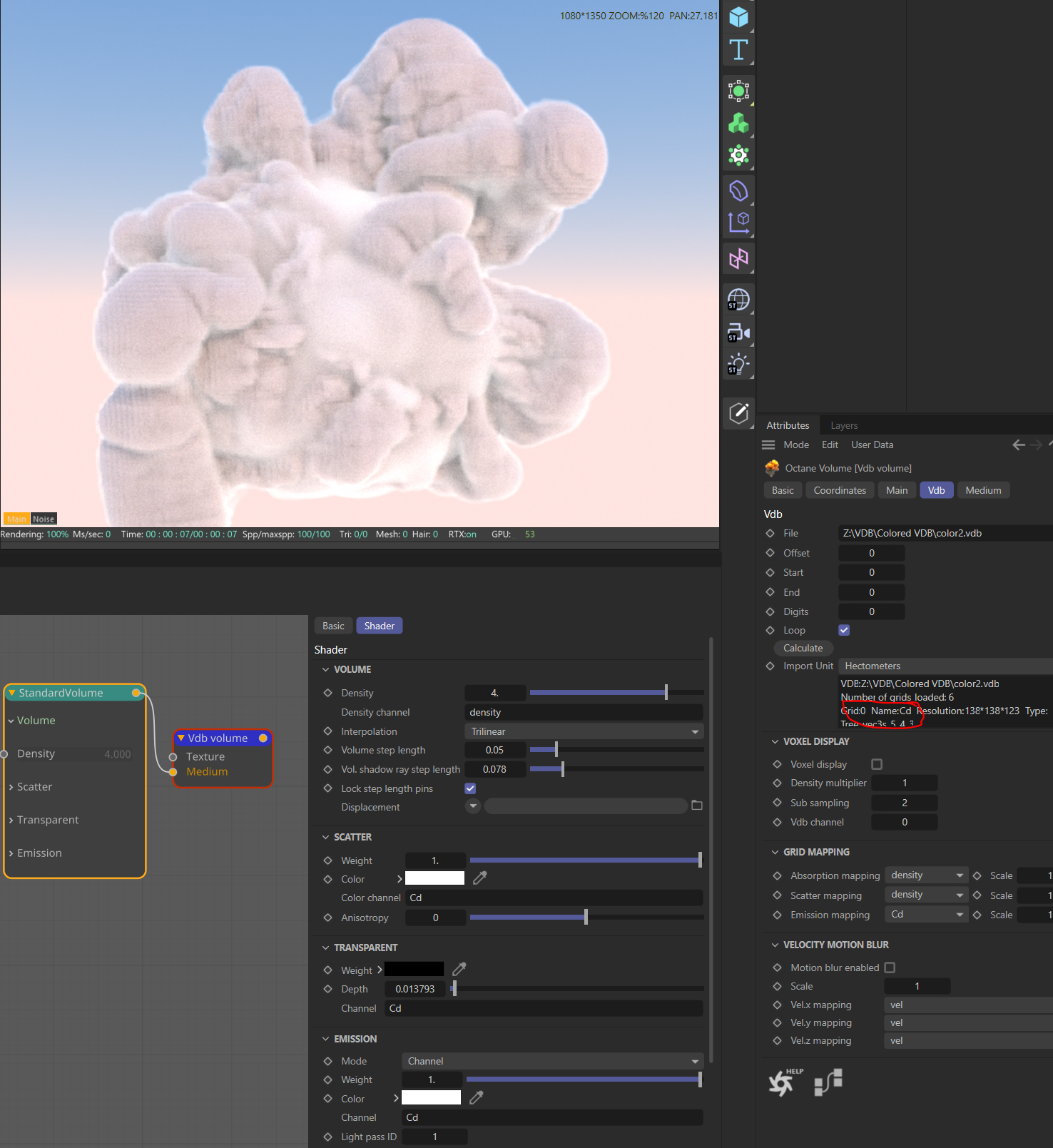This screenshot has height=1148, width=1053.
Task: Expand Scatter in the StandardVolume node
Action: tap(11, 787)
